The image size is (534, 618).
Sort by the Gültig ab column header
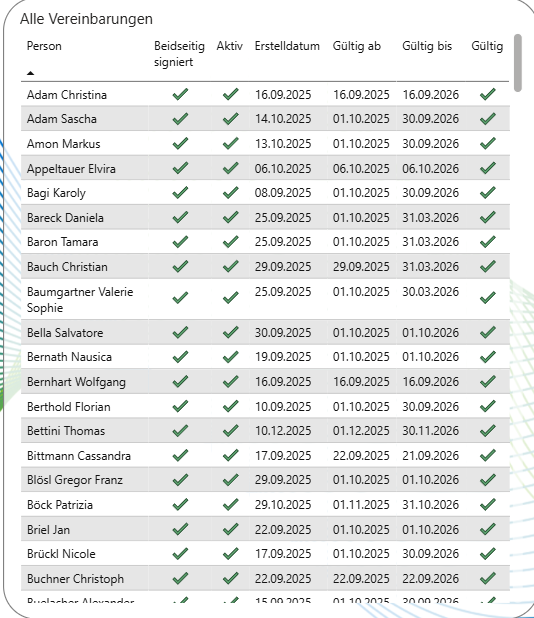pyautogui.click(x=357, y=46)
